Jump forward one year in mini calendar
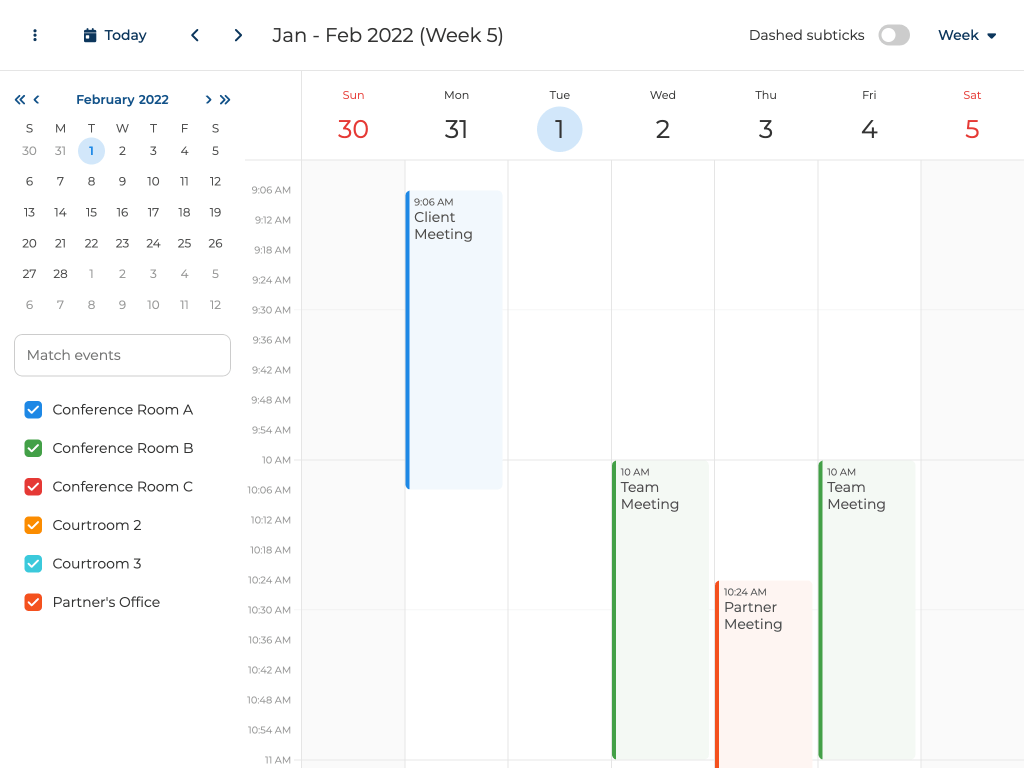This screenshot has height=768, width=1024. point(225,99)
